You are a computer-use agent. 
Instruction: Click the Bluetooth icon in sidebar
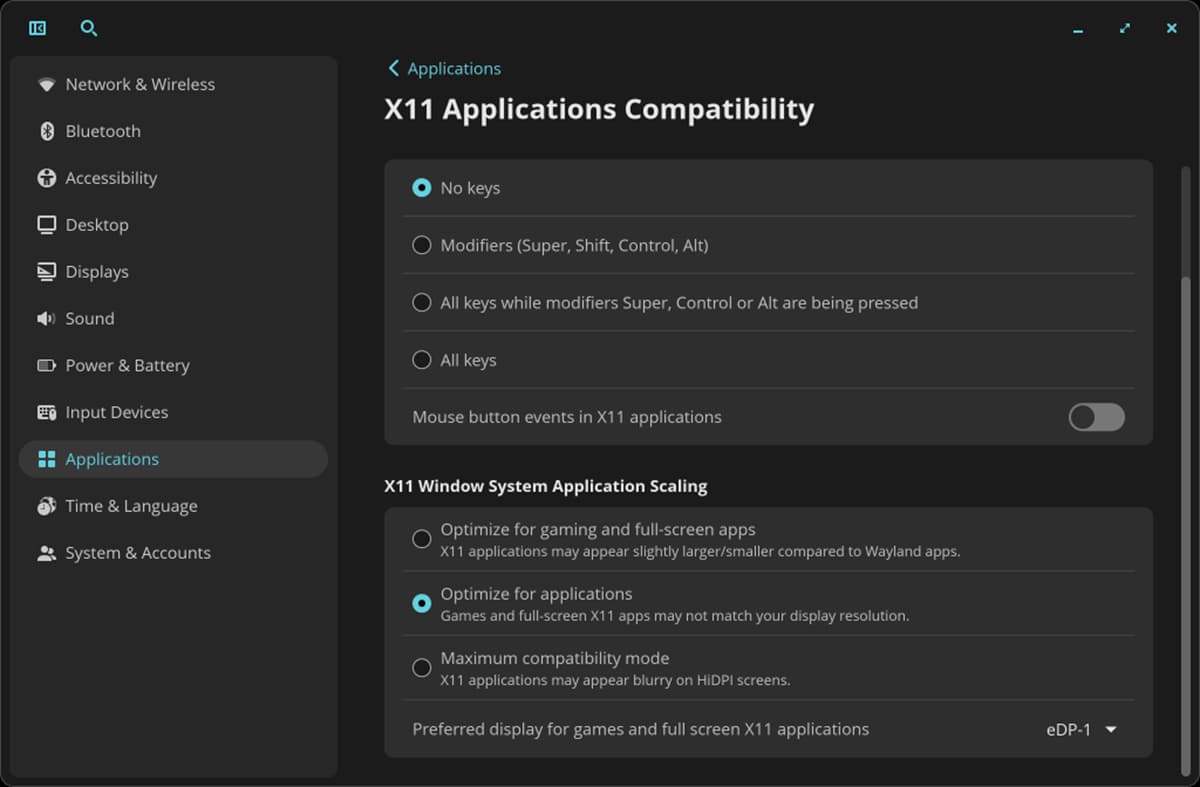point(46,132)
